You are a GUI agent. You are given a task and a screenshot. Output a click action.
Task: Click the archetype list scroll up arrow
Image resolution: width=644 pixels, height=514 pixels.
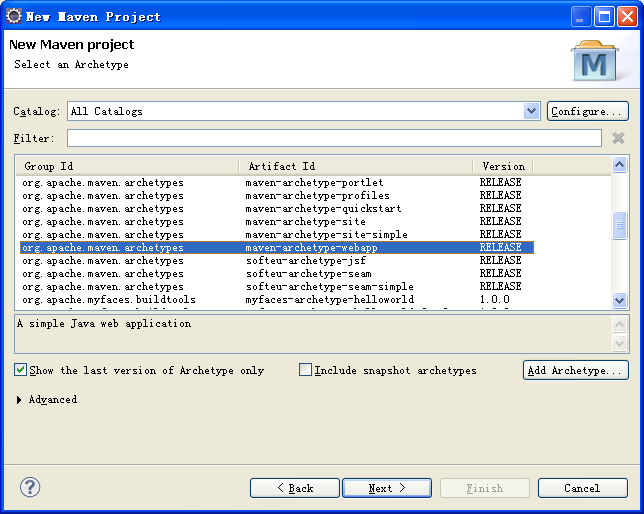[619, 165]
